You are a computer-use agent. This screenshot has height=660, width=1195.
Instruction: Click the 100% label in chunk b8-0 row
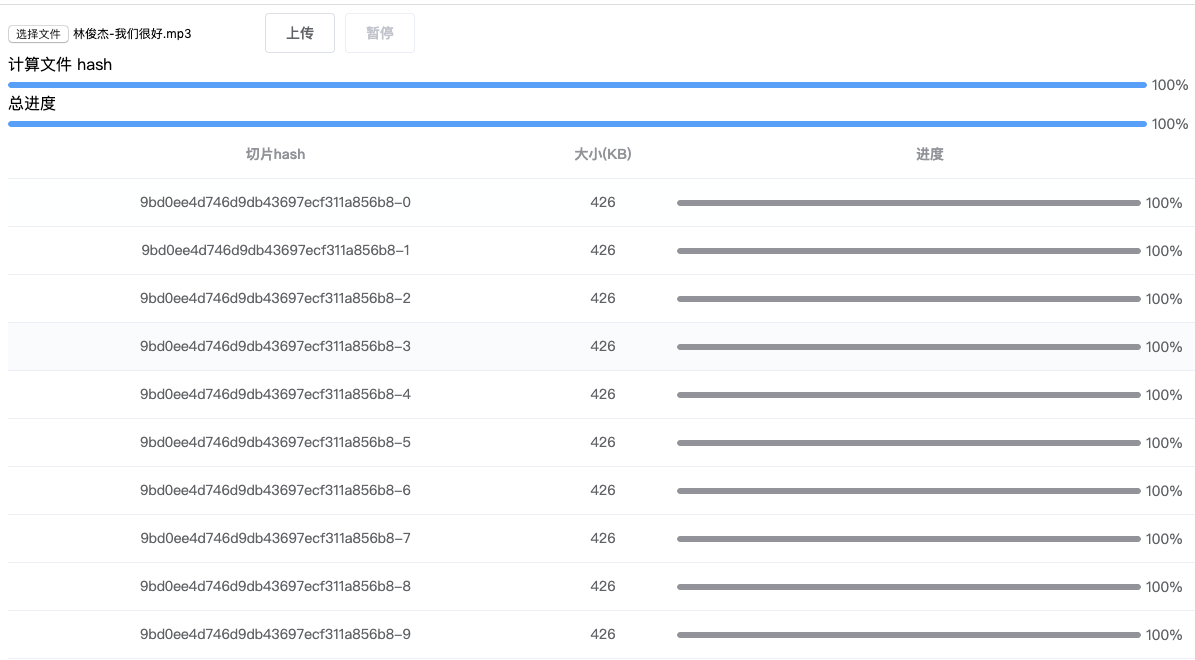[1164, 203]
